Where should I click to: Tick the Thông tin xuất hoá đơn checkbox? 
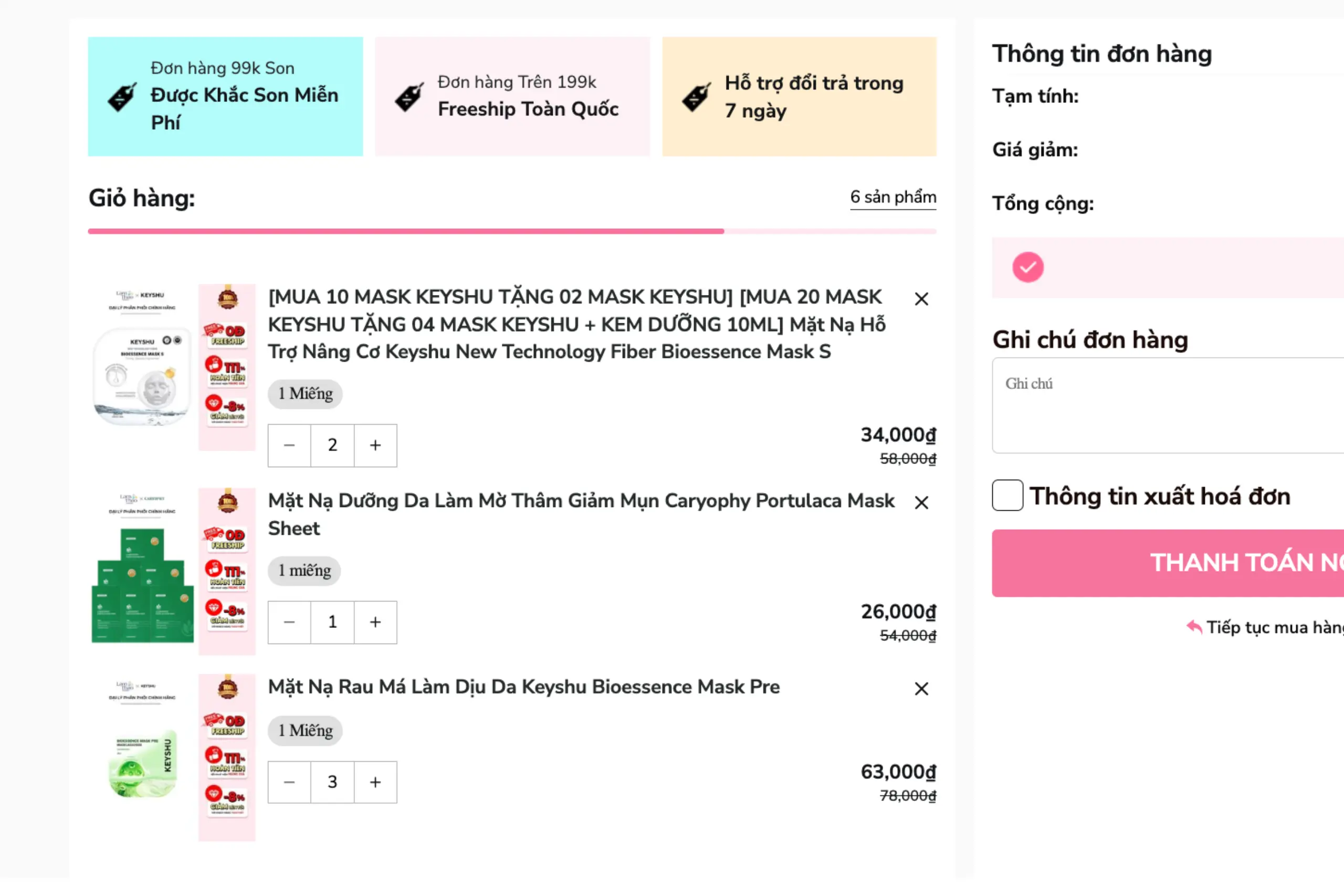point(1007,496)
